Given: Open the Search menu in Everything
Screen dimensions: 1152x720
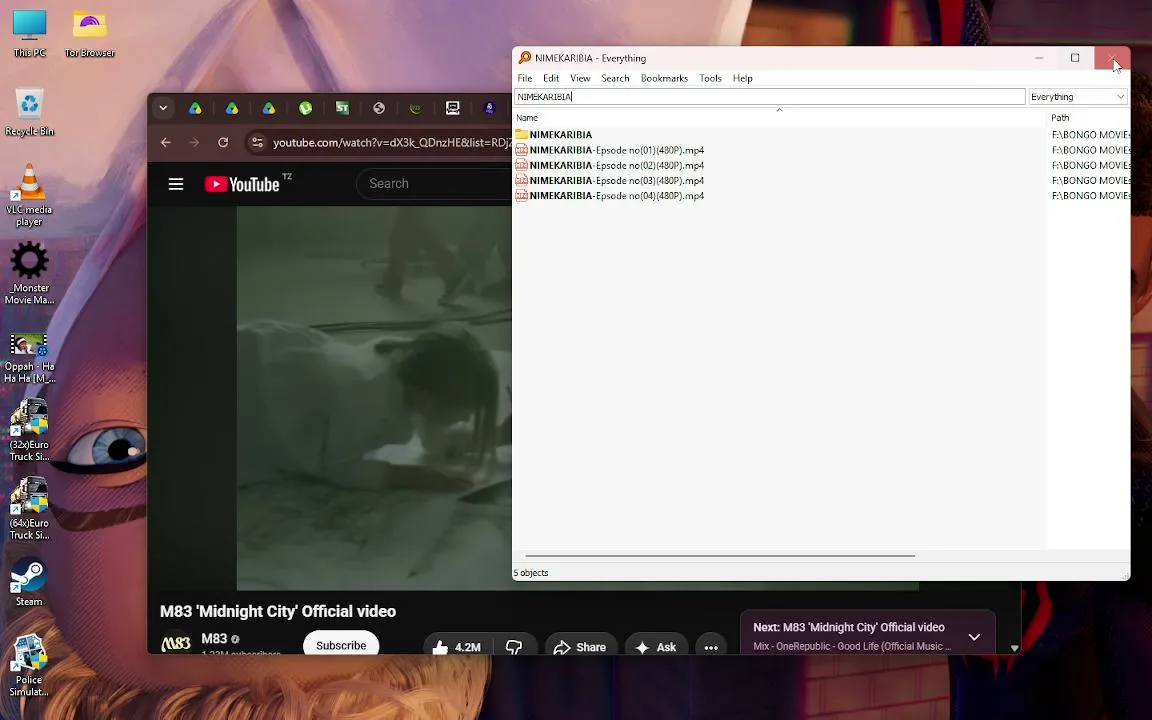Looking at the screenshot, I should point(615,78).
